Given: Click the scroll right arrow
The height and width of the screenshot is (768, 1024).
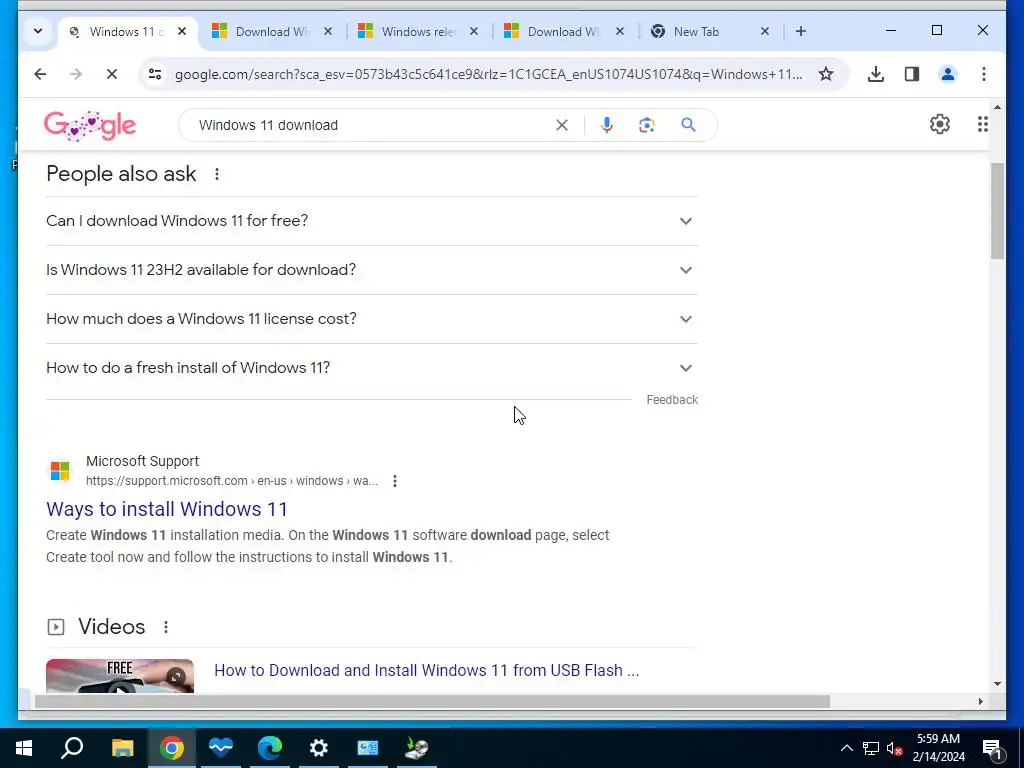Looking at the screenshot, I should (x=980, y=701).
